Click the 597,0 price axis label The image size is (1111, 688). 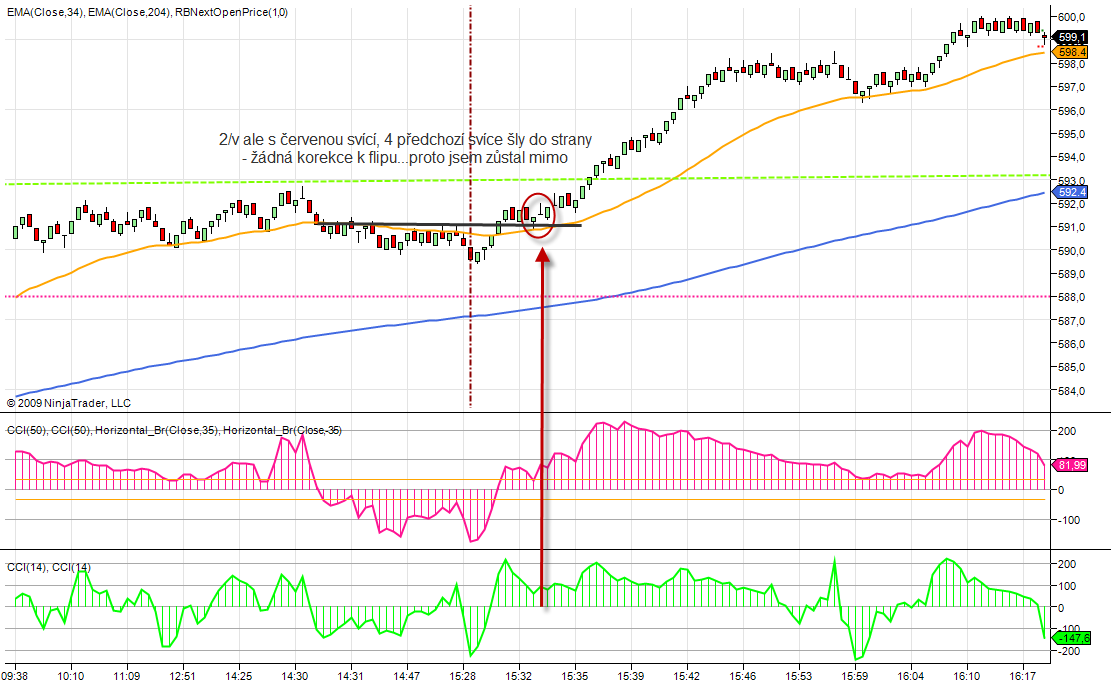coord(1071,87)
